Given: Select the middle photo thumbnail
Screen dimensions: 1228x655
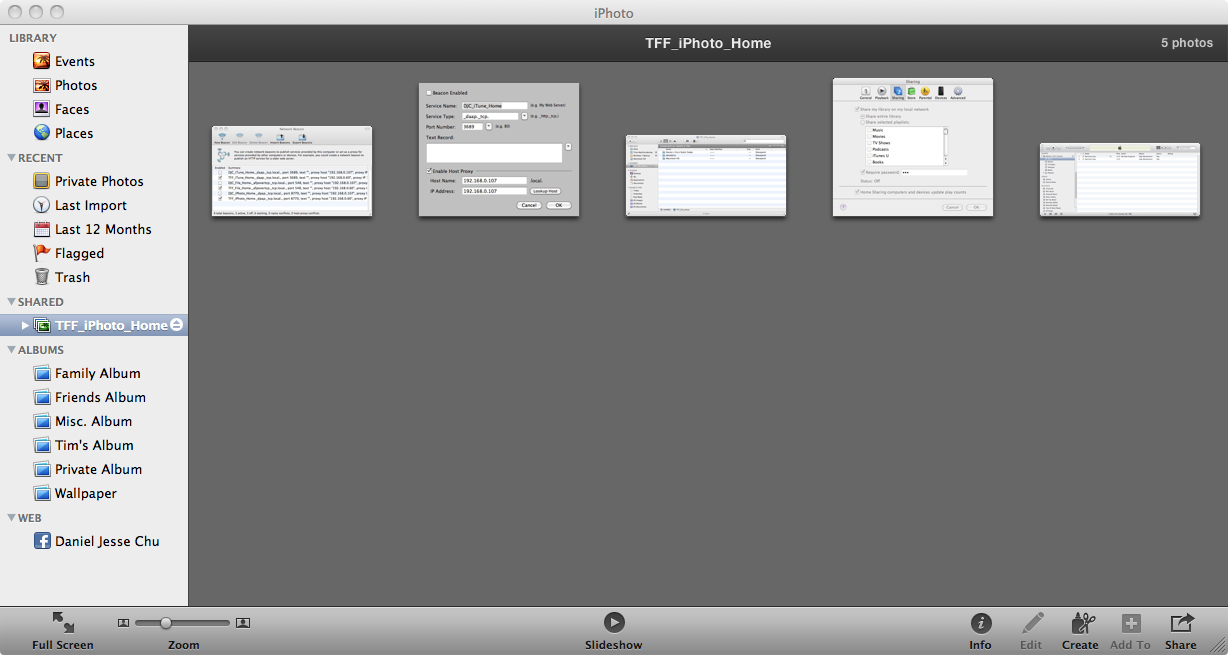Looking at the screenshot, I should click(x=706, y=175).
